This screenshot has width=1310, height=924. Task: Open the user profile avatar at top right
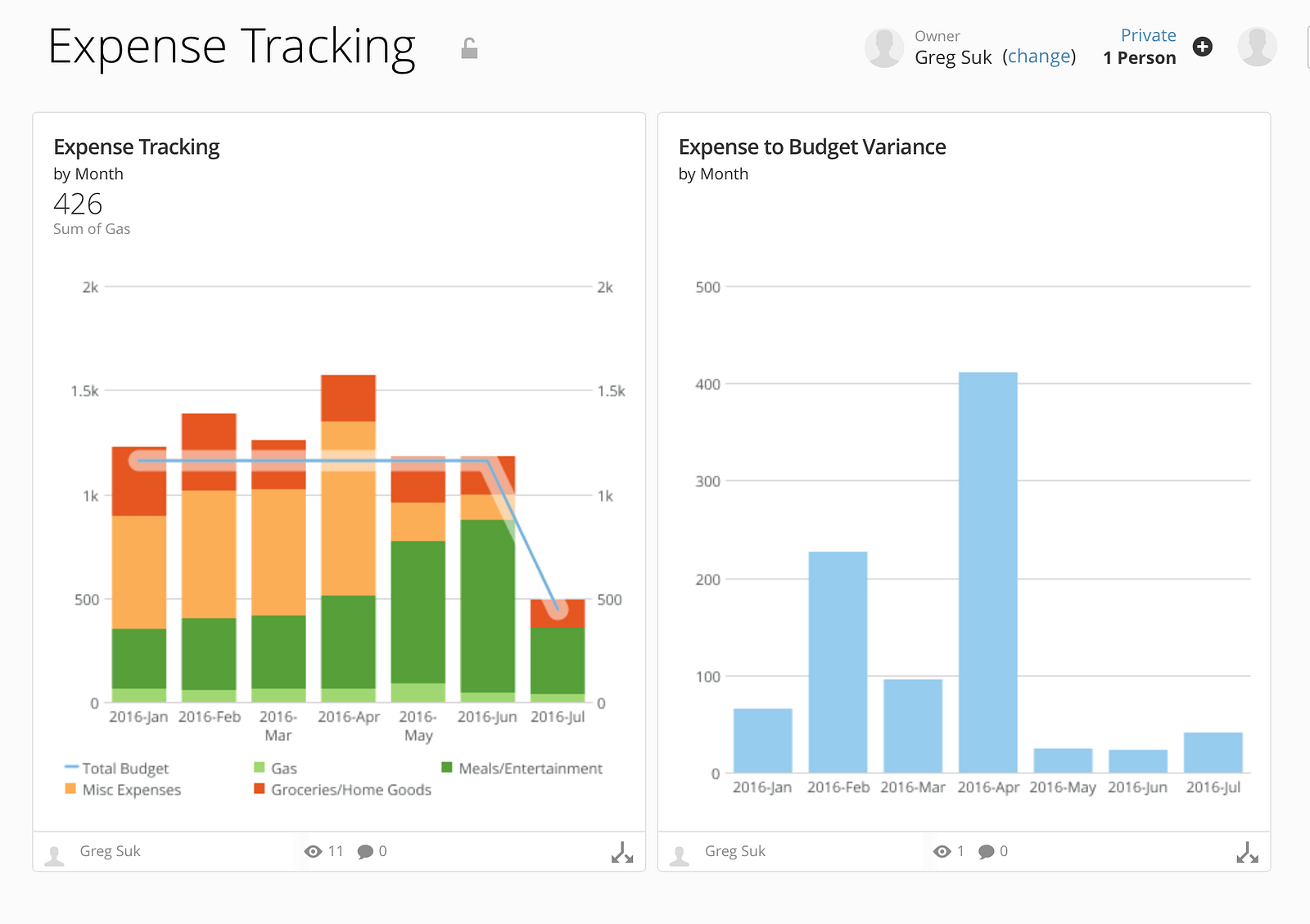(1257, 47)
